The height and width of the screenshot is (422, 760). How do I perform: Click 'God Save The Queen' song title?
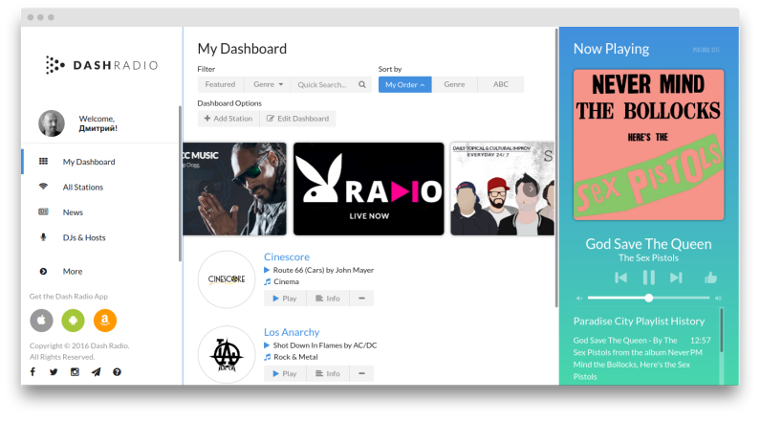(x=649, y=244)
